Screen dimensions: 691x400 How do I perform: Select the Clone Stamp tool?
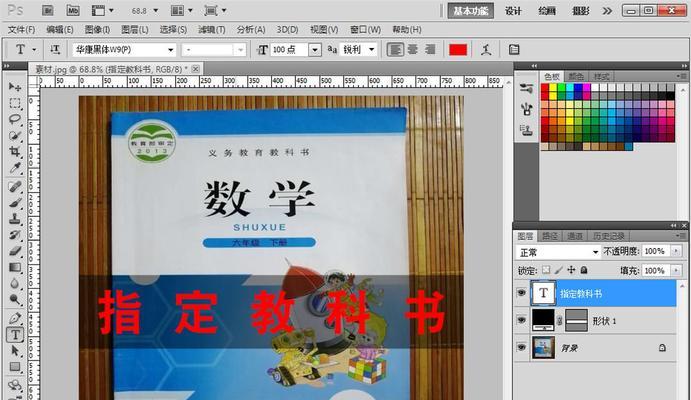point(15,219)
